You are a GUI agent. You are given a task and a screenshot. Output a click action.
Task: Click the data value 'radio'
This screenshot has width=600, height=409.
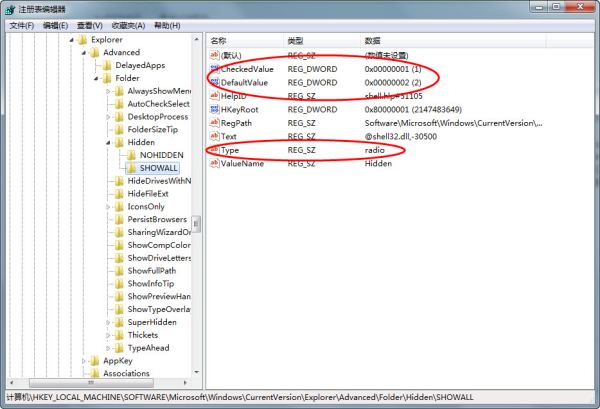point(374,150)
